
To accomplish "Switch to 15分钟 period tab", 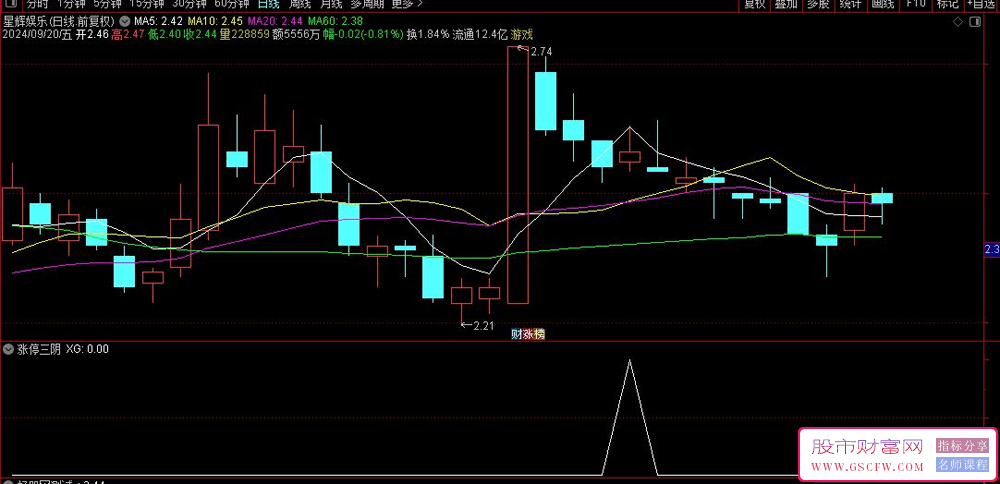I will 147,4.
